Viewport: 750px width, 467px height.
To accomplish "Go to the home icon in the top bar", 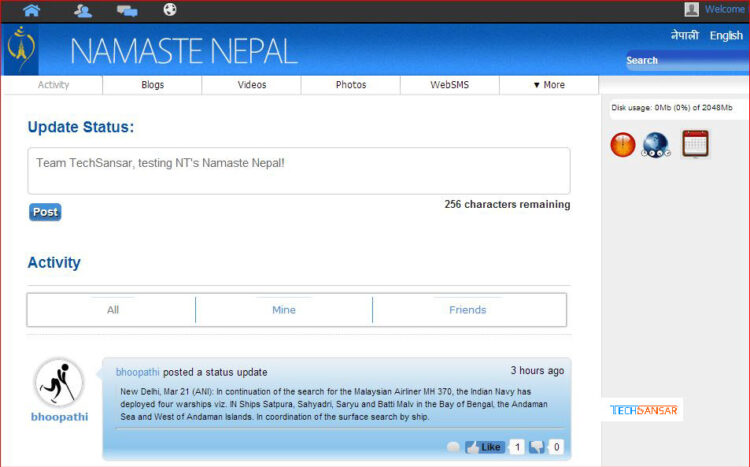I will (32, 10).
